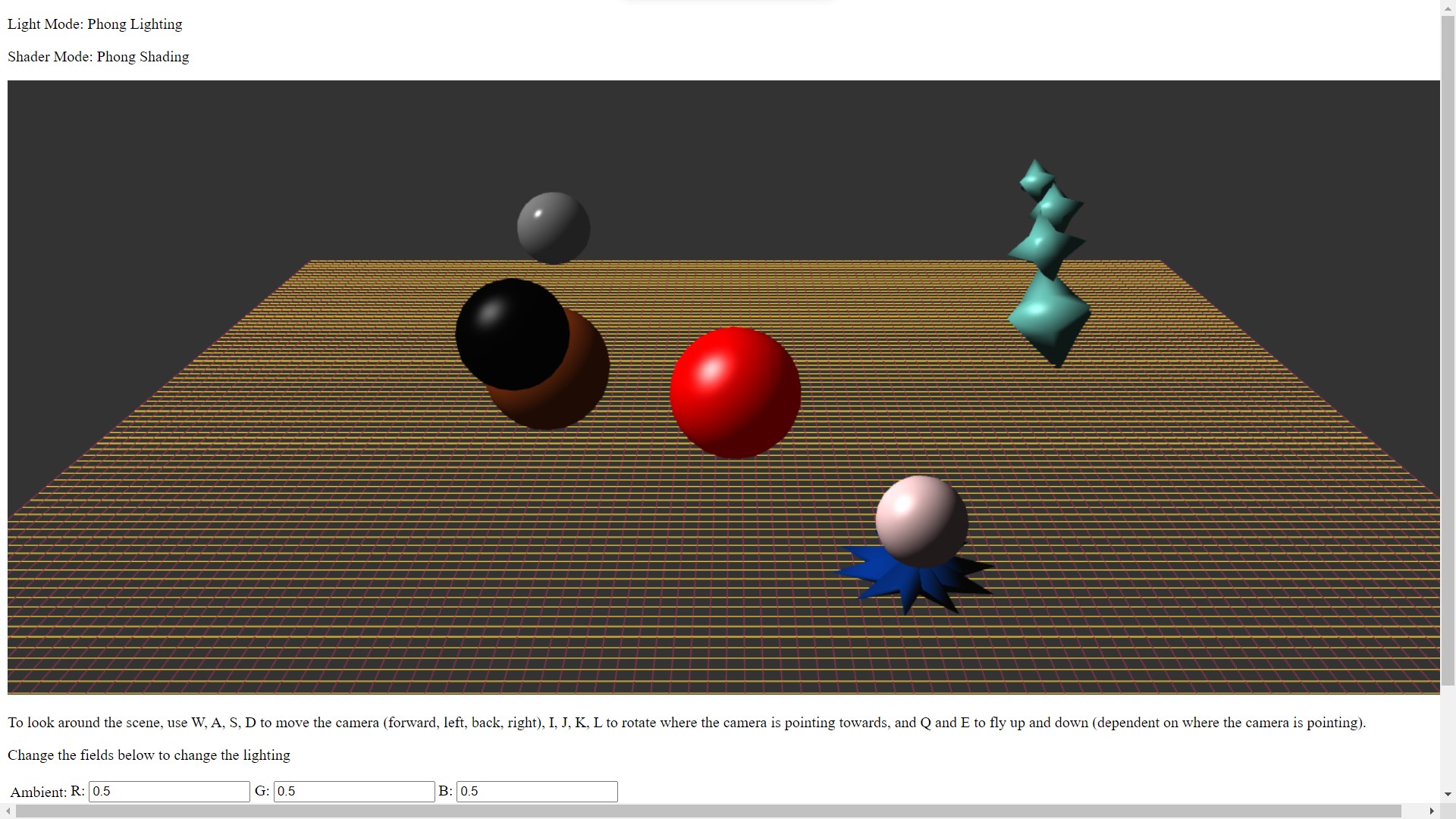Click the Shader Mode: Phong Shading text
The width and height of the screenshot is (1456, 819).
[97, 56]
